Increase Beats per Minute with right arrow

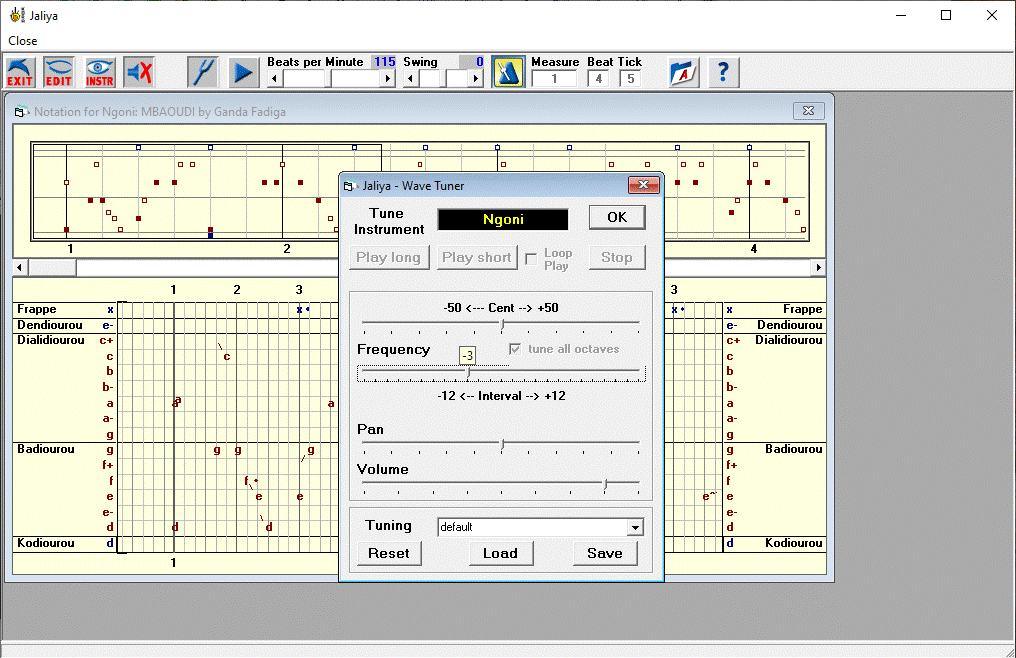click(x=389, y=78)
